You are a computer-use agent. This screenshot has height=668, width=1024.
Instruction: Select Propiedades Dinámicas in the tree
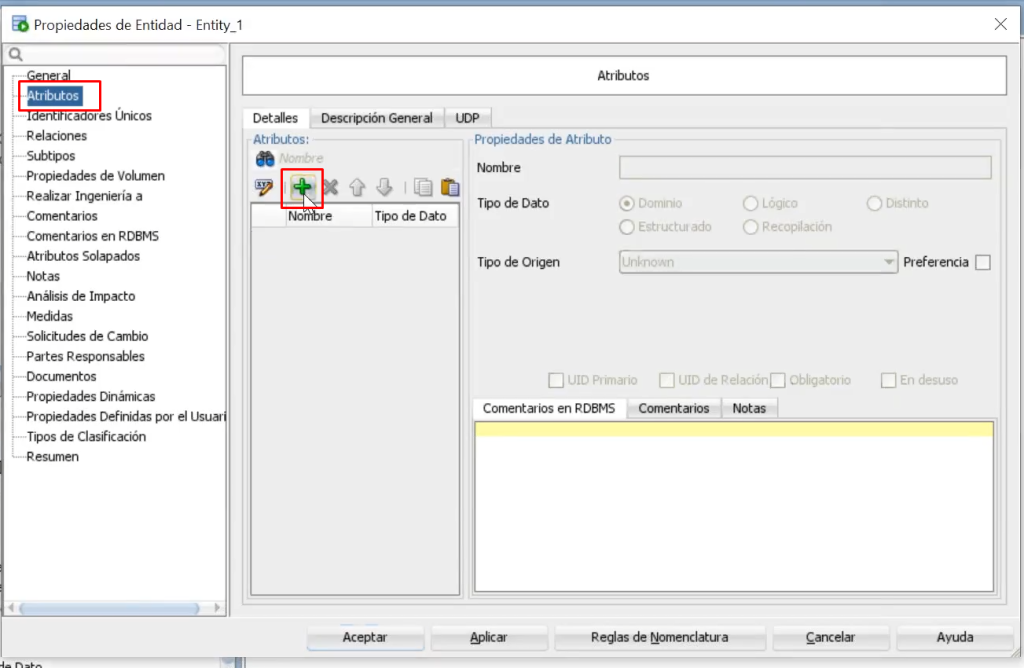[91, 397]
